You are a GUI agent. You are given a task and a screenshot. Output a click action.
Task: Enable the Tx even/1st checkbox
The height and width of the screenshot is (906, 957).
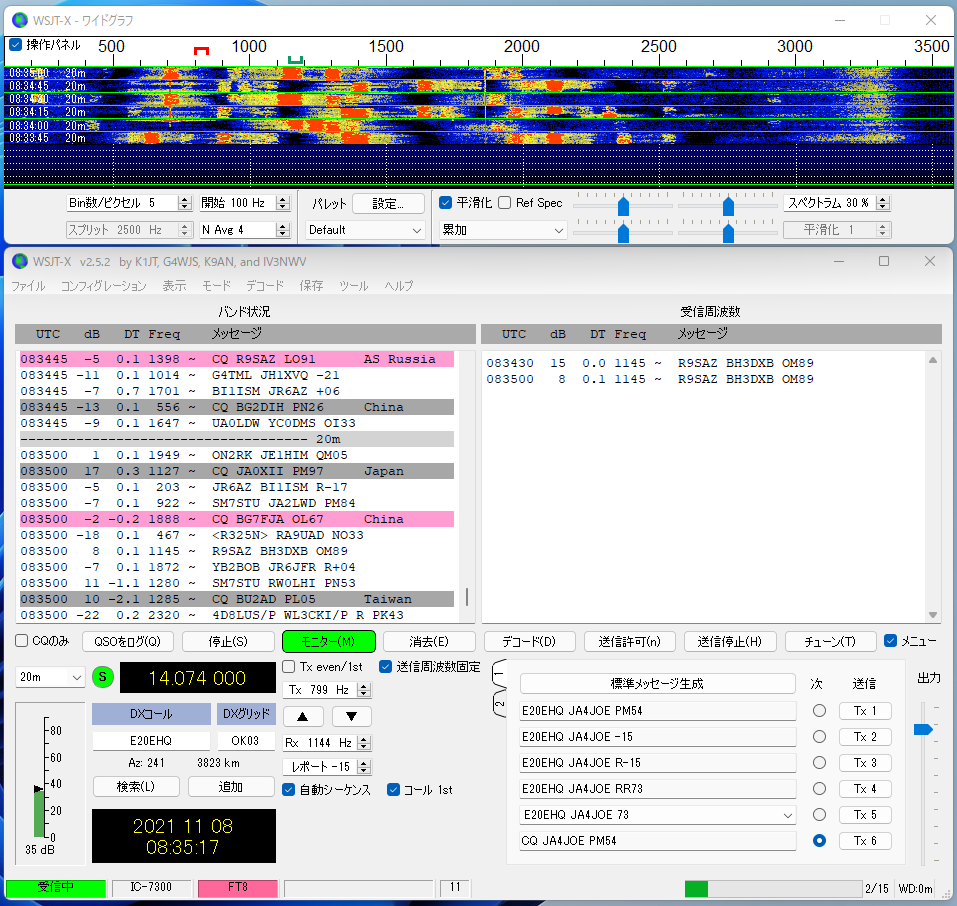coord(290,667)
